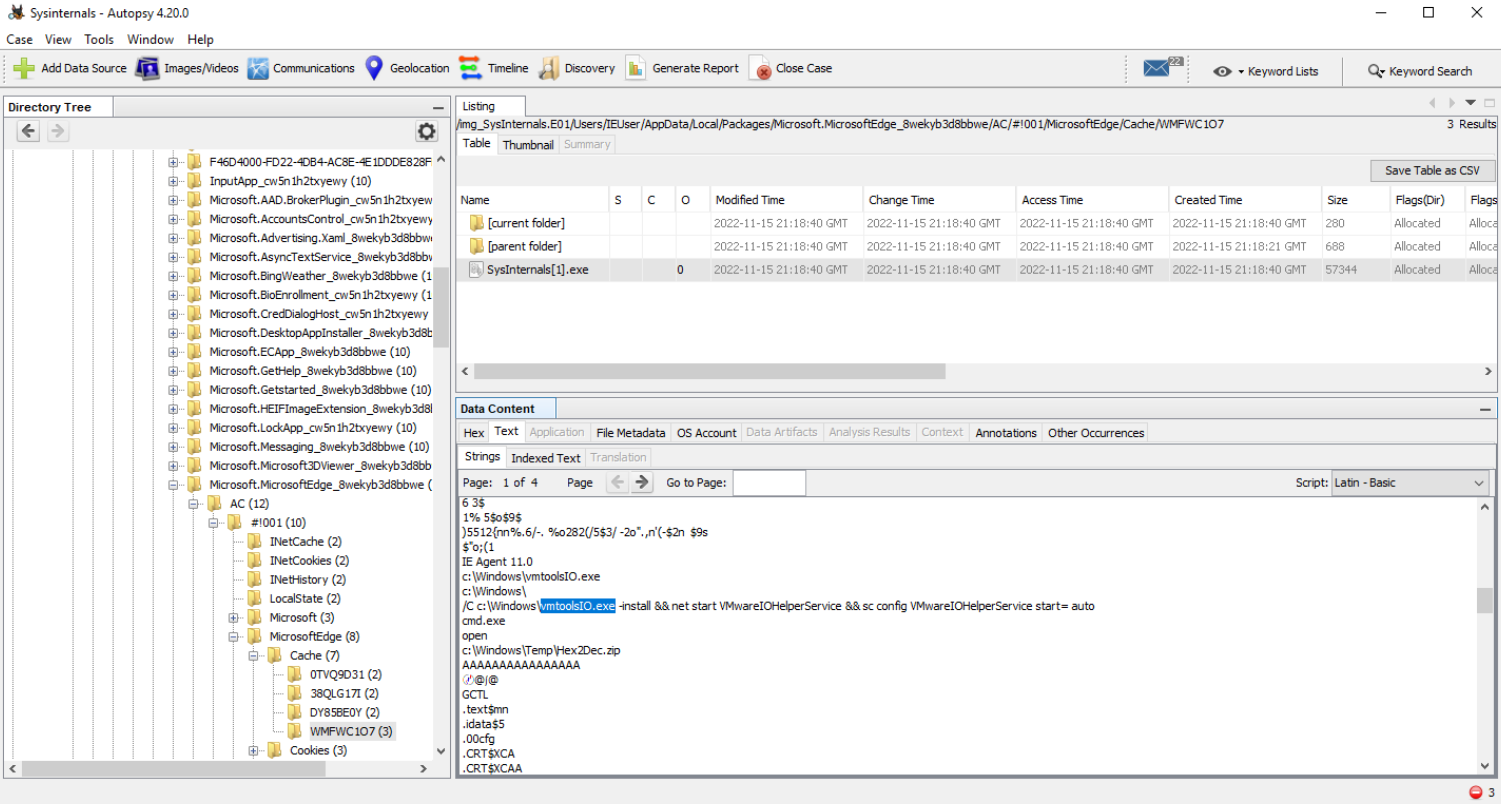
Task: Go to the previous strings page arrow
Action: 618,482
